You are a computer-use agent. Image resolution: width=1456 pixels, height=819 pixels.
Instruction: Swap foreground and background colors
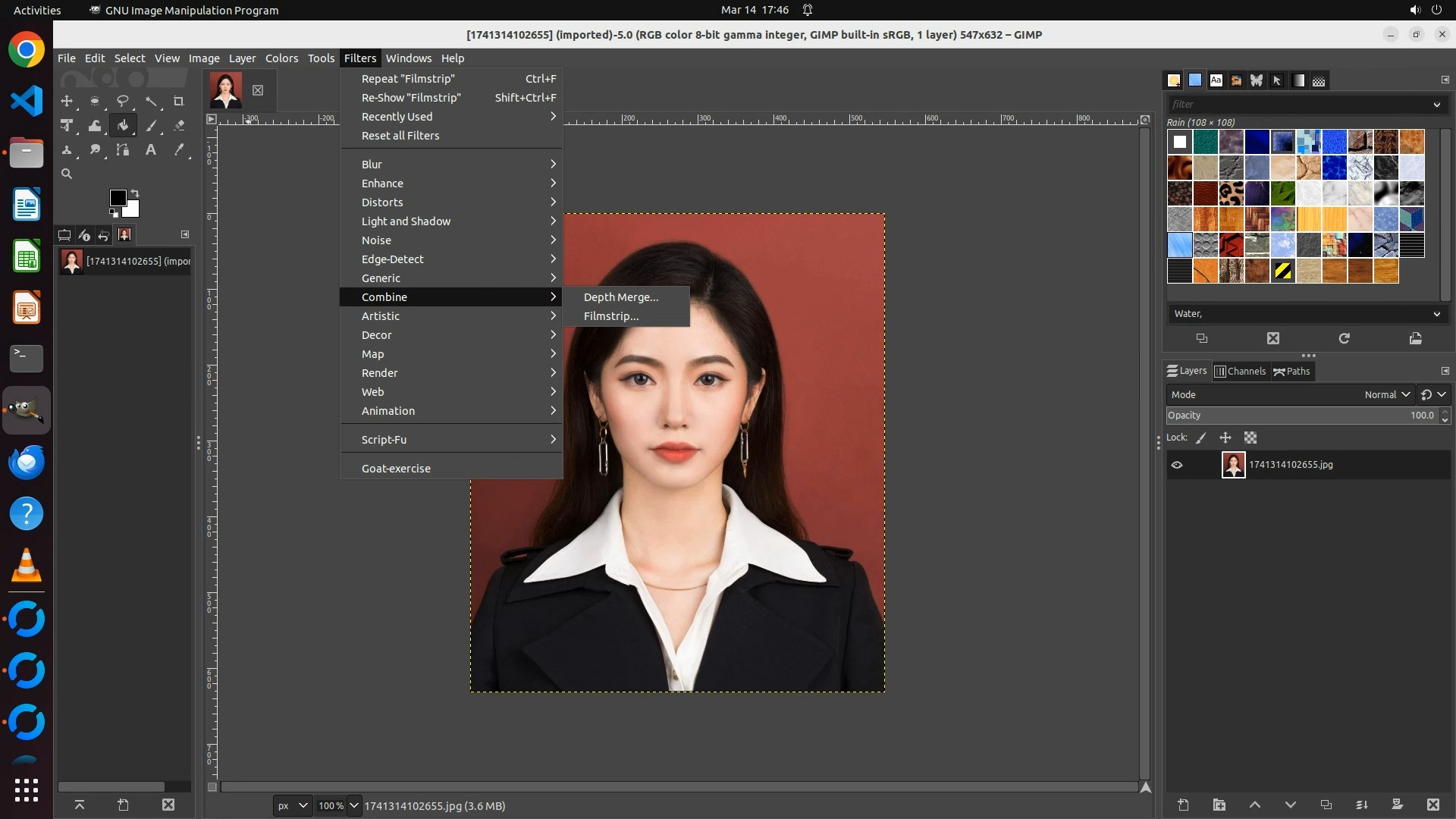(135, 193)
